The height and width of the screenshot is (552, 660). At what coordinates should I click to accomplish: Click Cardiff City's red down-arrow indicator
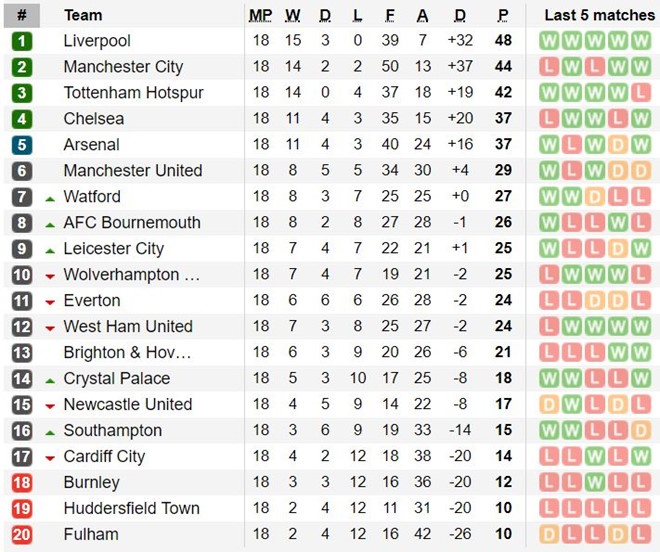point(49,457)
